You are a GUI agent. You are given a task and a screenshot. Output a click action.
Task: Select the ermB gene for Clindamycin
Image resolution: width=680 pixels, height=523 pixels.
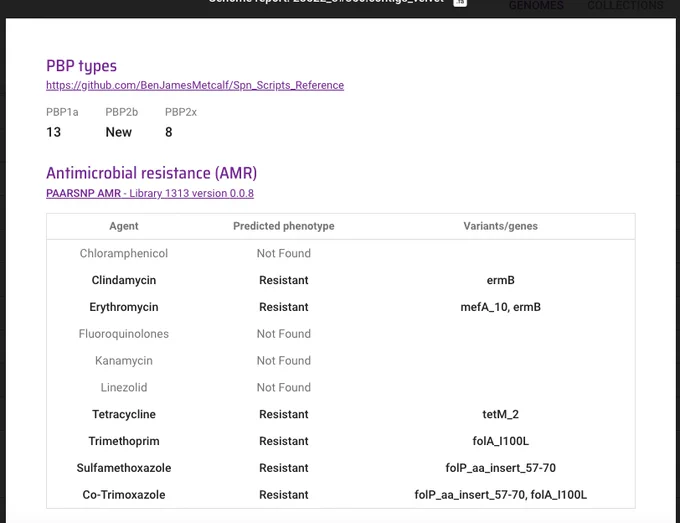[x=500, y=280]
